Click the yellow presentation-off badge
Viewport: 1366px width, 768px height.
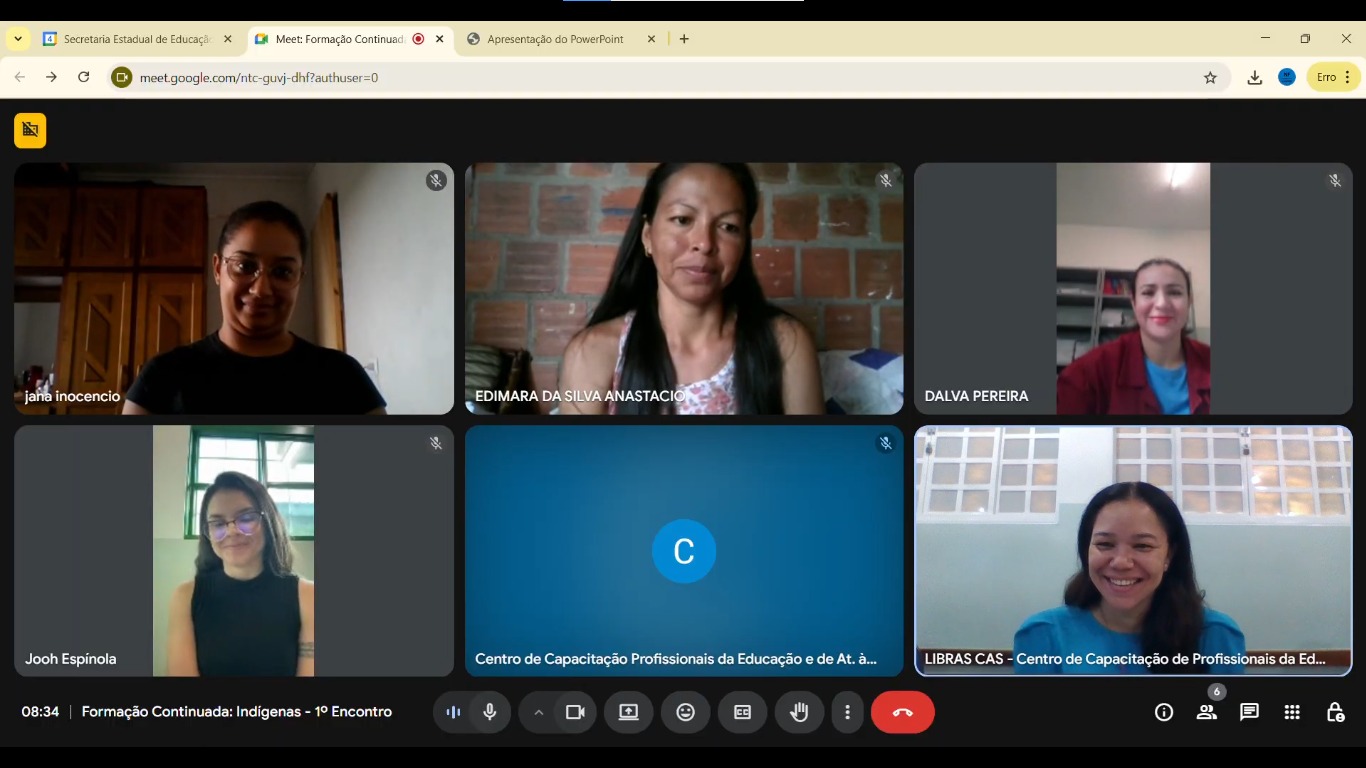click(x=30, y=130)
